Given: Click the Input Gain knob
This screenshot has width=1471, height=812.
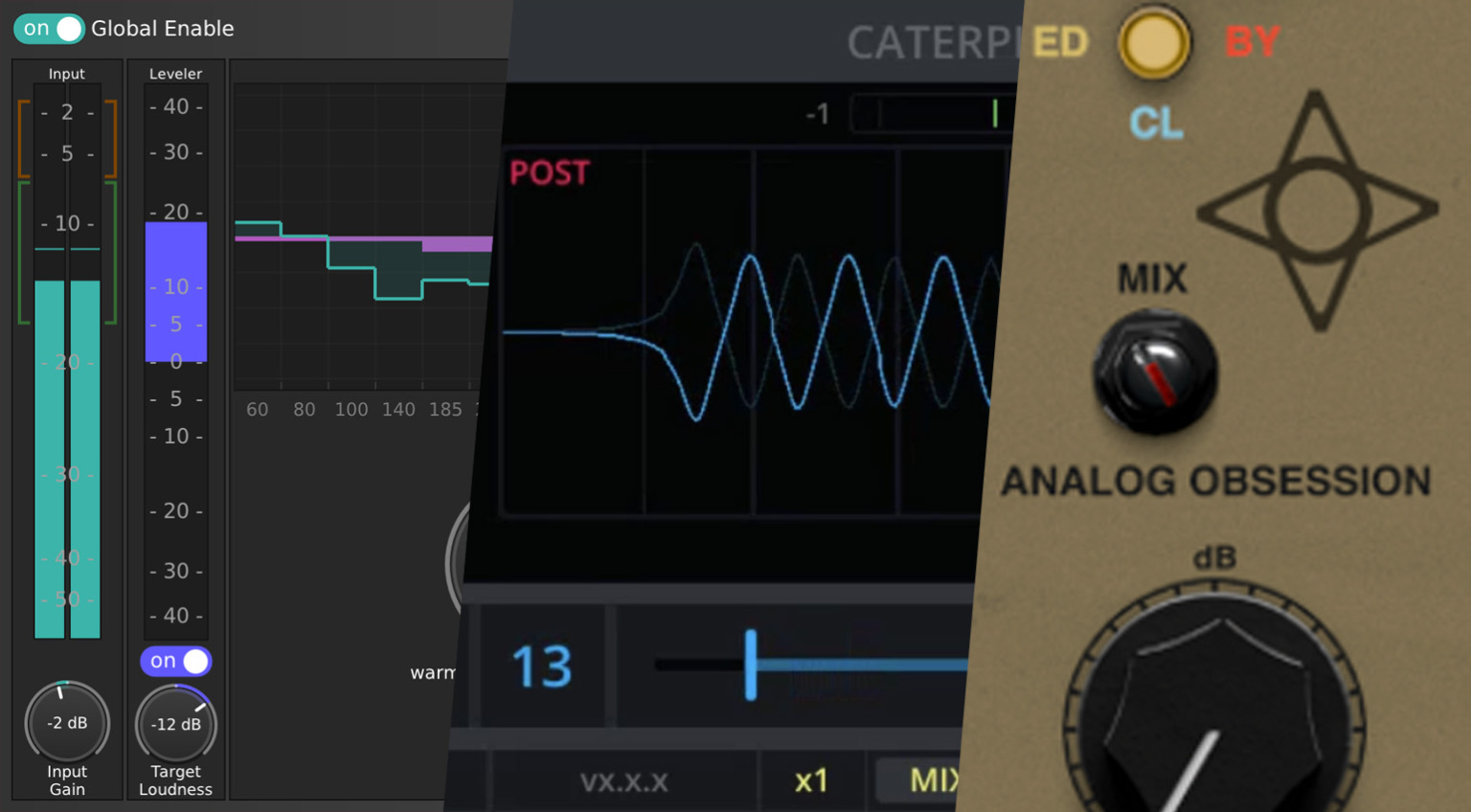Looking at the screenshot, I should 67,723.
